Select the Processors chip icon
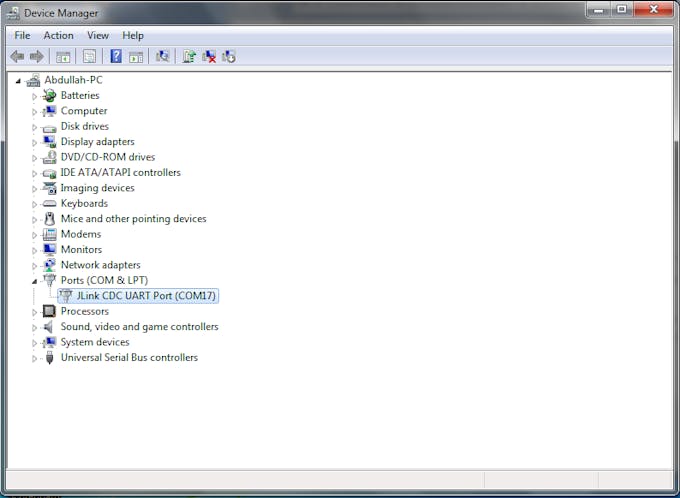This screenshot has height=498, width=680. tap(49, 311)
